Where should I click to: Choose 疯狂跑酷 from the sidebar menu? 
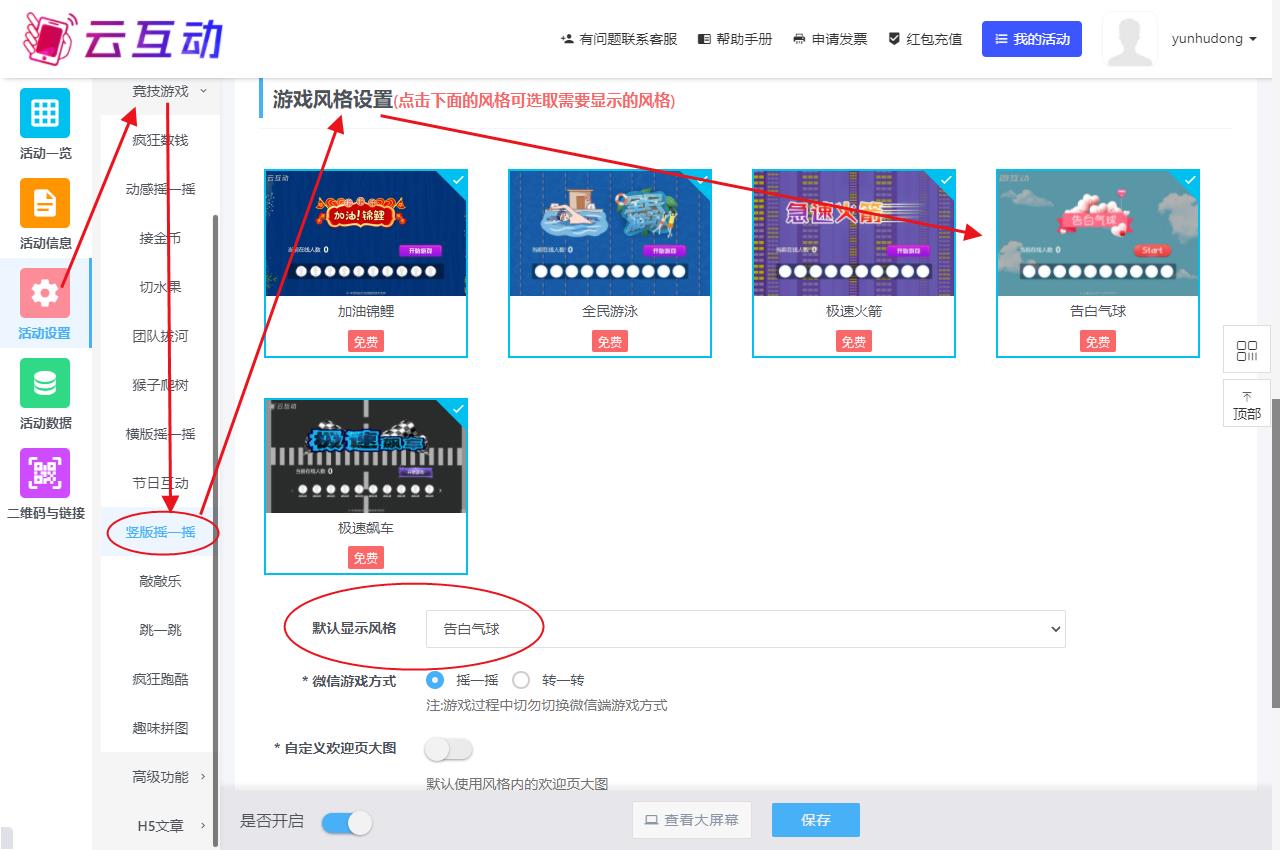(x=160, y=679)
